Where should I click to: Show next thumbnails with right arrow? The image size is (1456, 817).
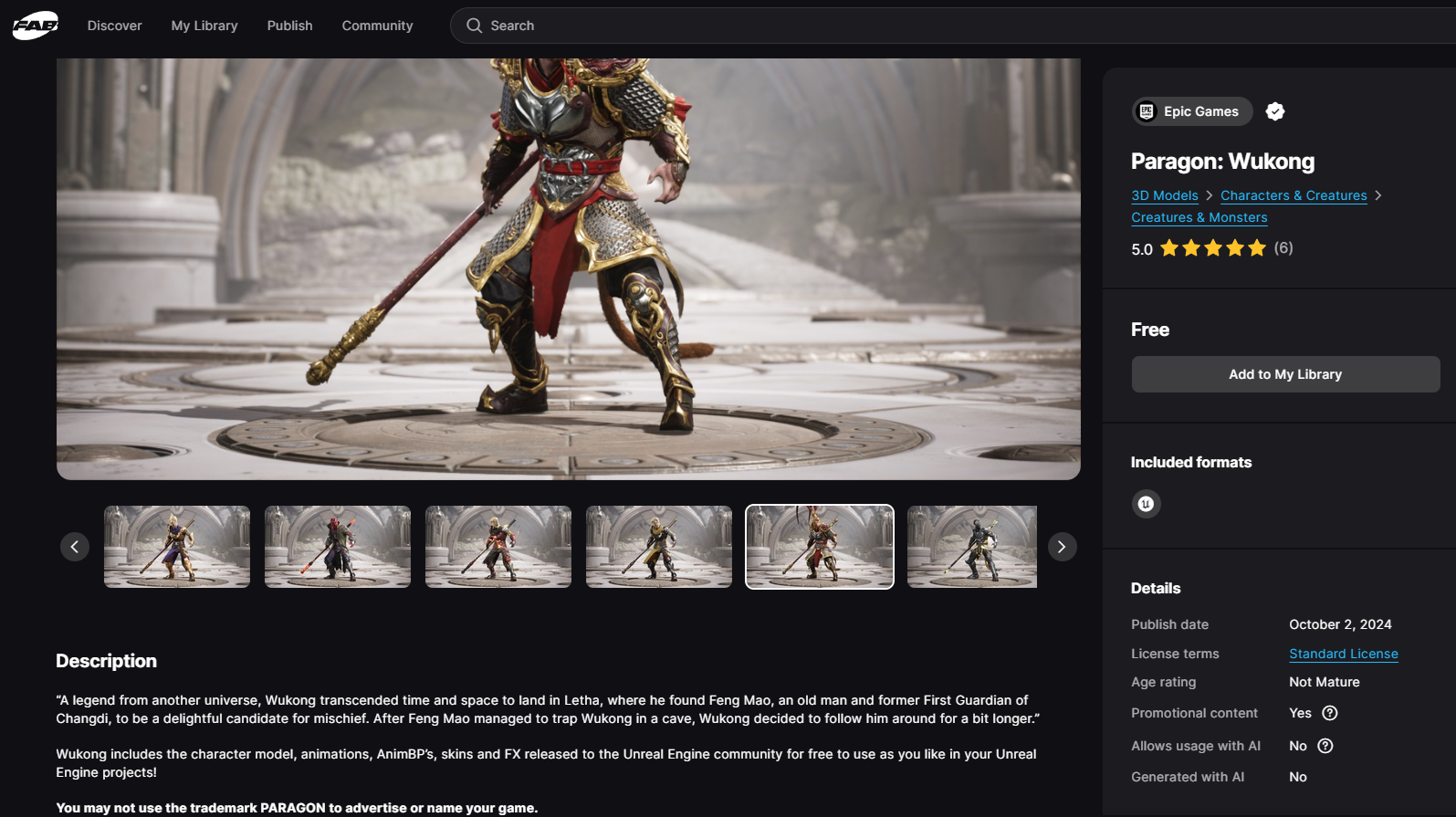(1062, 547)
